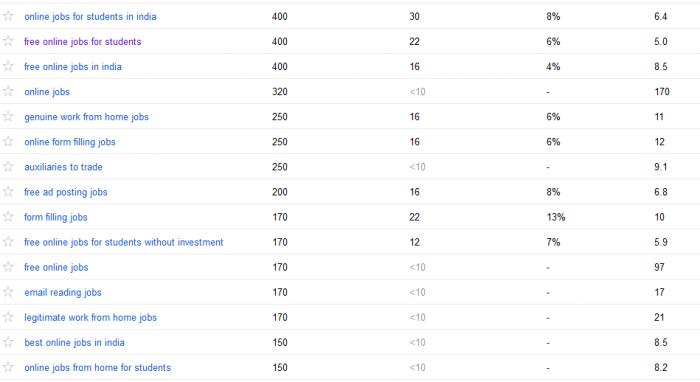Star the 'genuine work from home jobs' keyword
The height and width of the screenshot is (382, 700).
pyautogui.click(x=8, y=116)
